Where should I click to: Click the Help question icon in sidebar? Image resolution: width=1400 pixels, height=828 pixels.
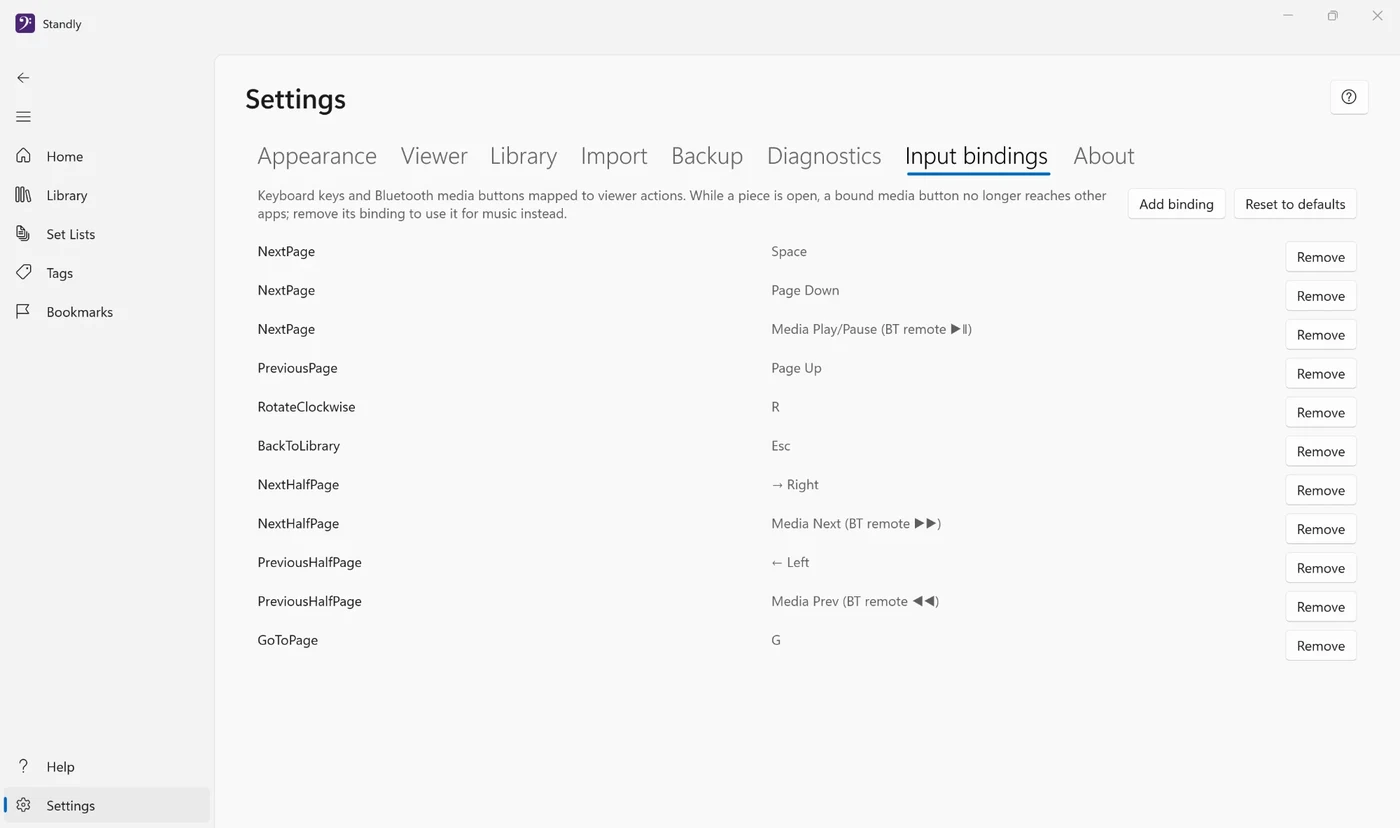point(23,767)
